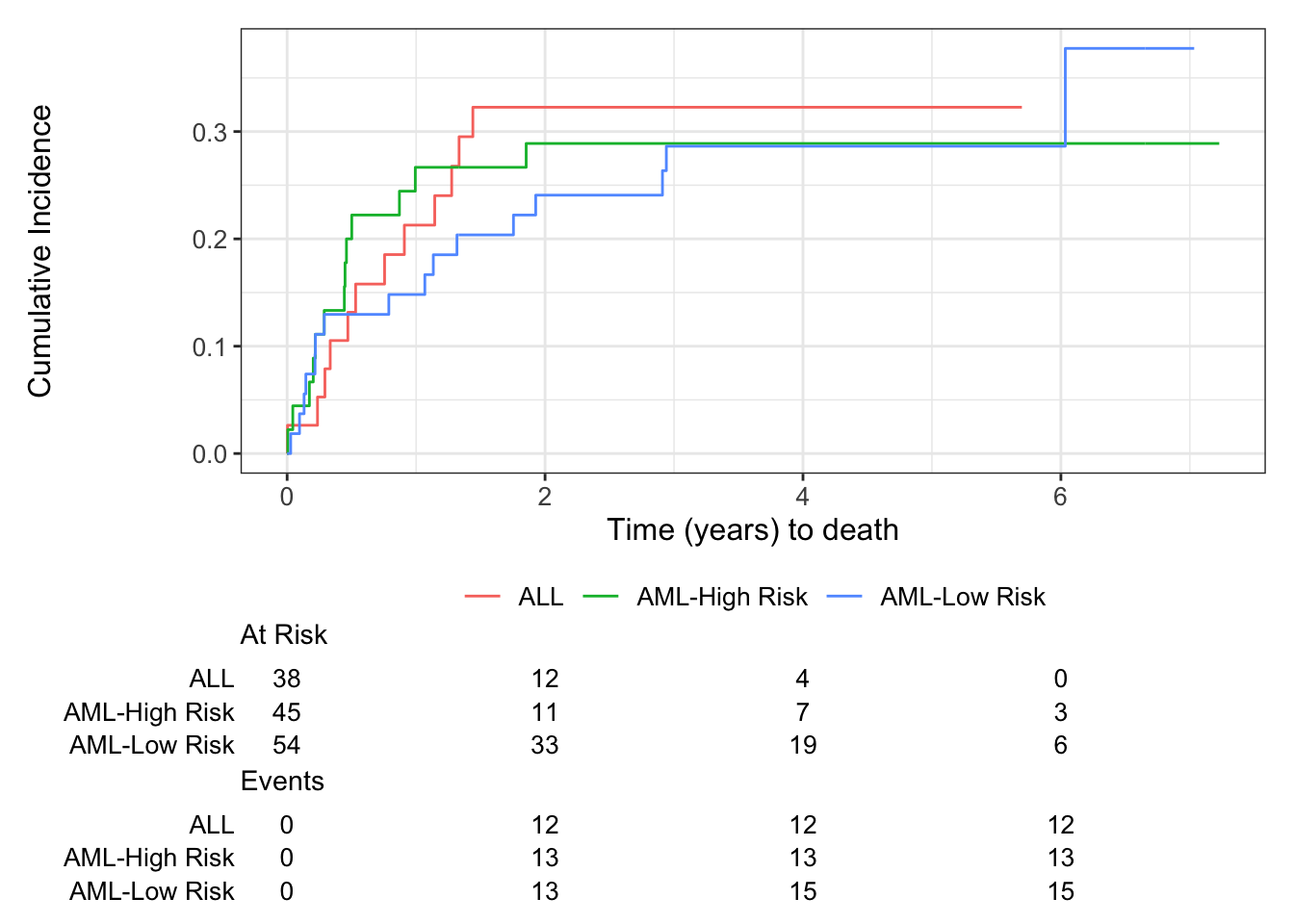Click the x-axis tick label 4
The image size is (1294, 924).
(x=802, y=497)
